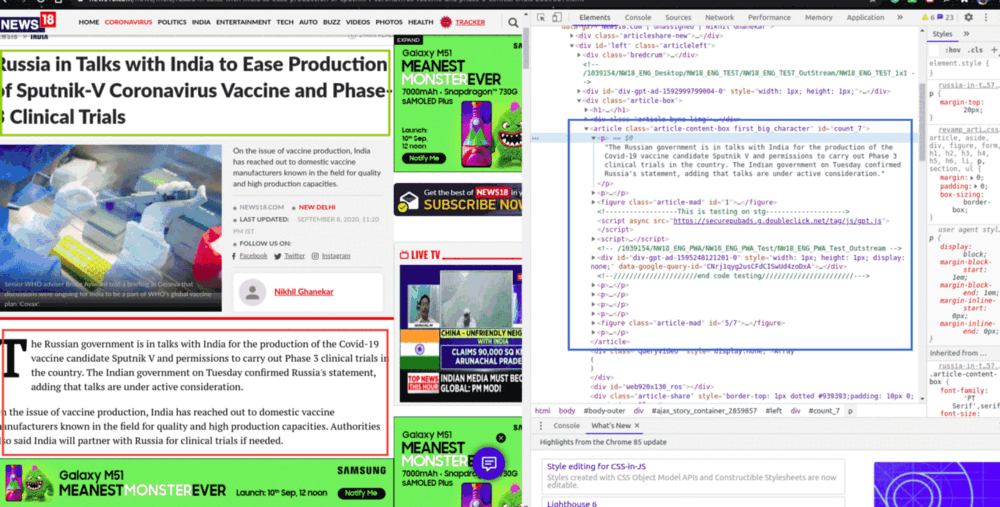Viewport: 1000px width, 507px height.
Task: Select Console tab in bottom drawer
Action: [x=566, y=426]
